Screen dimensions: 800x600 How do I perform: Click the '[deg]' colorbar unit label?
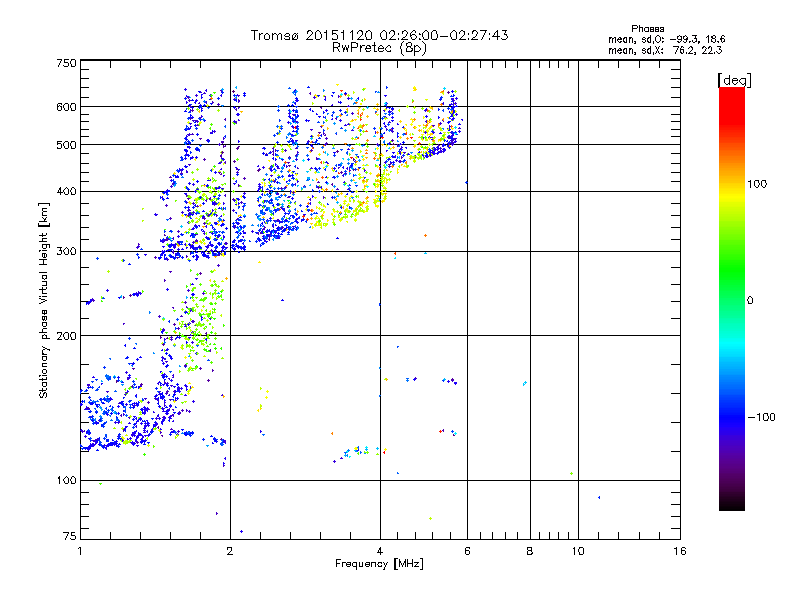(734, 80)
